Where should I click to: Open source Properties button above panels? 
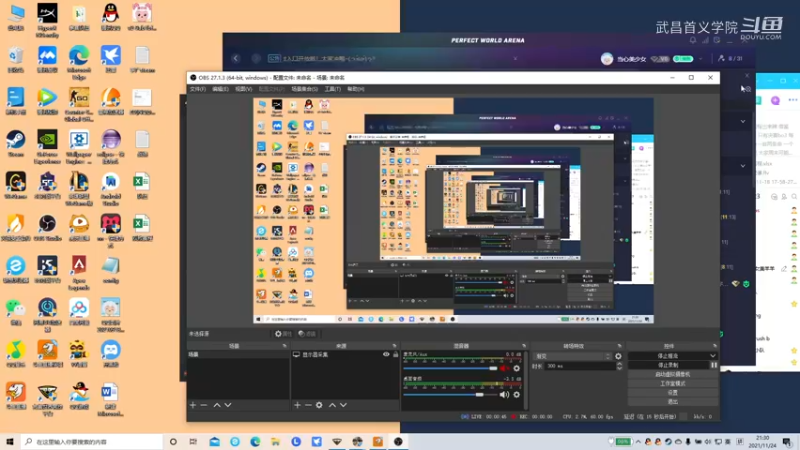click(283, 334)
